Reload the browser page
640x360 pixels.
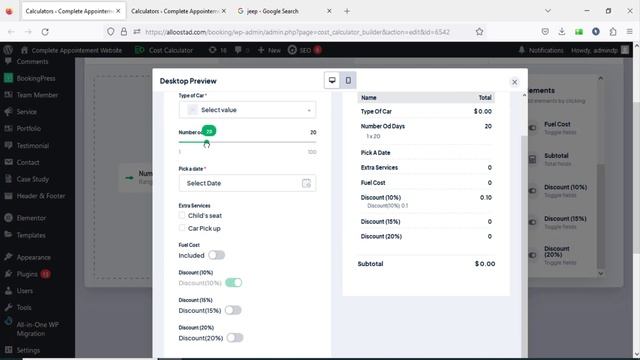45,31
